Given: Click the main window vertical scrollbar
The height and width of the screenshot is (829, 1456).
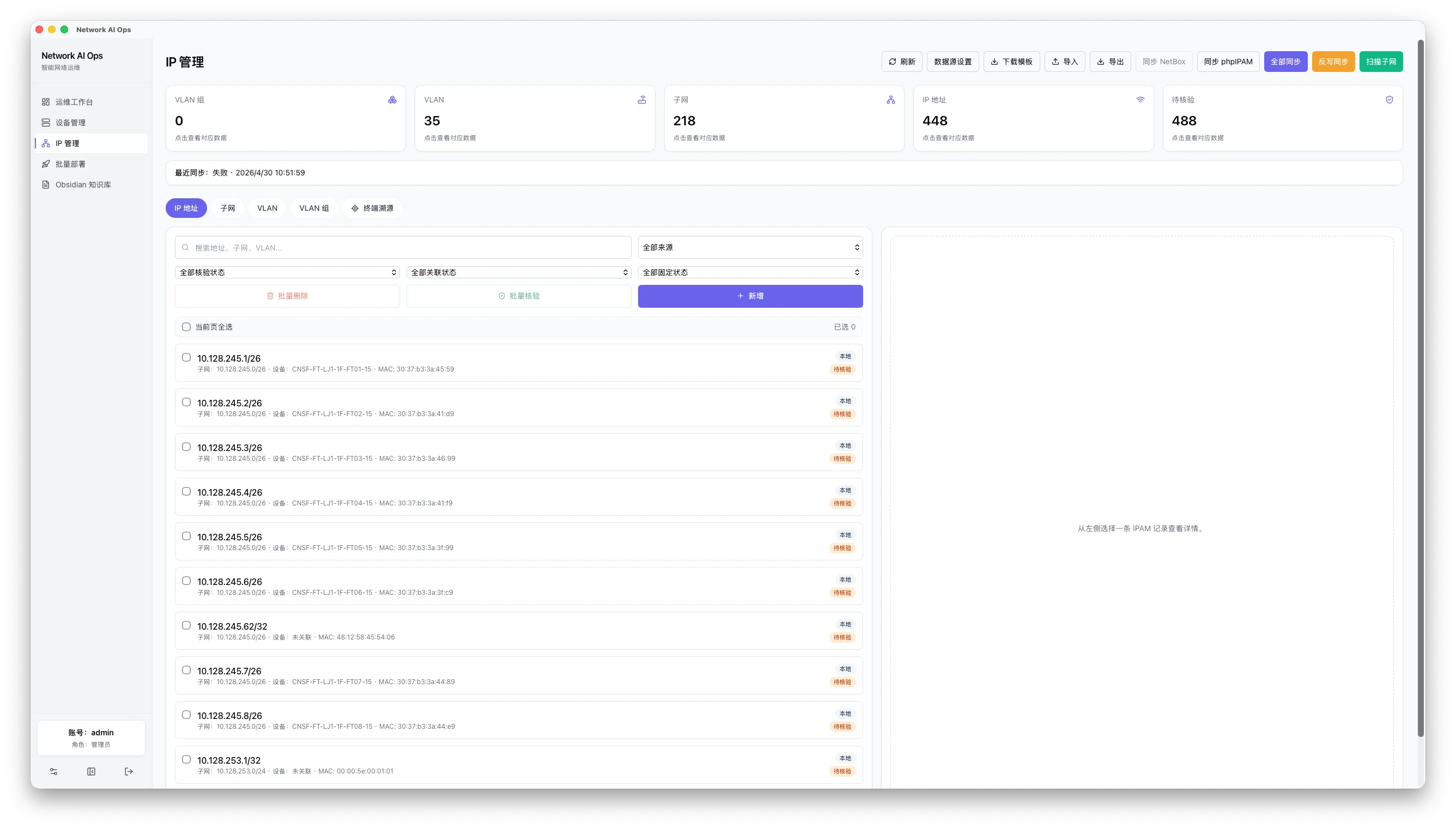Looking at the screenshot, I should click(1420, 389).
